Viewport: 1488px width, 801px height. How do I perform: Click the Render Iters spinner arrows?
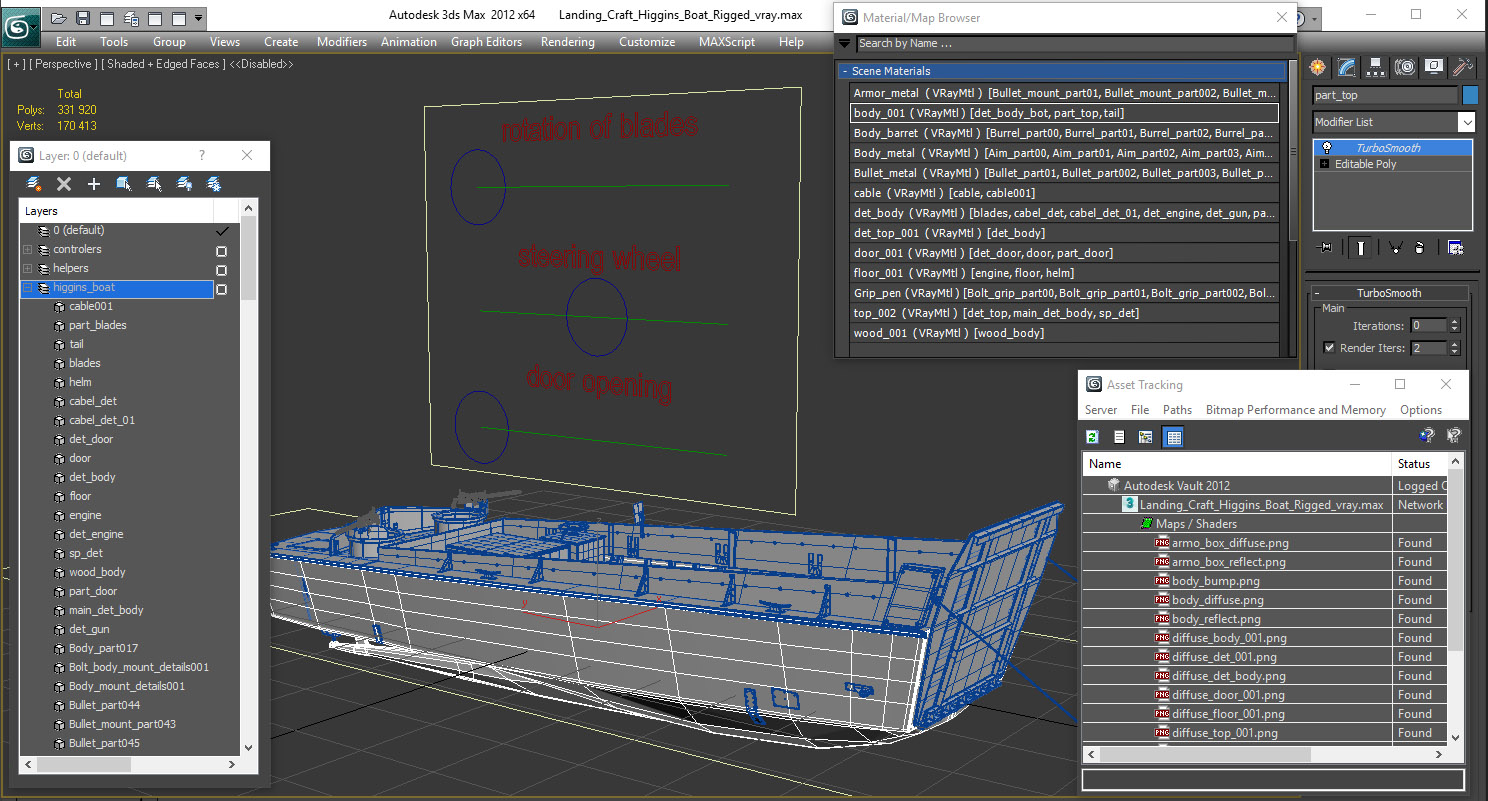coord(1454,348)
